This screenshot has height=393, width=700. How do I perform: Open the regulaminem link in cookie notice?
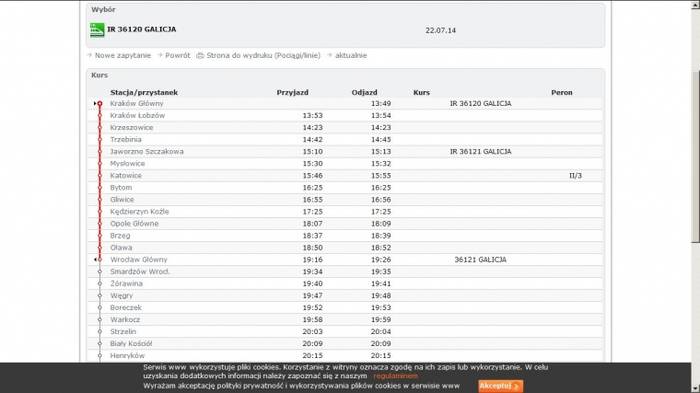396,376
